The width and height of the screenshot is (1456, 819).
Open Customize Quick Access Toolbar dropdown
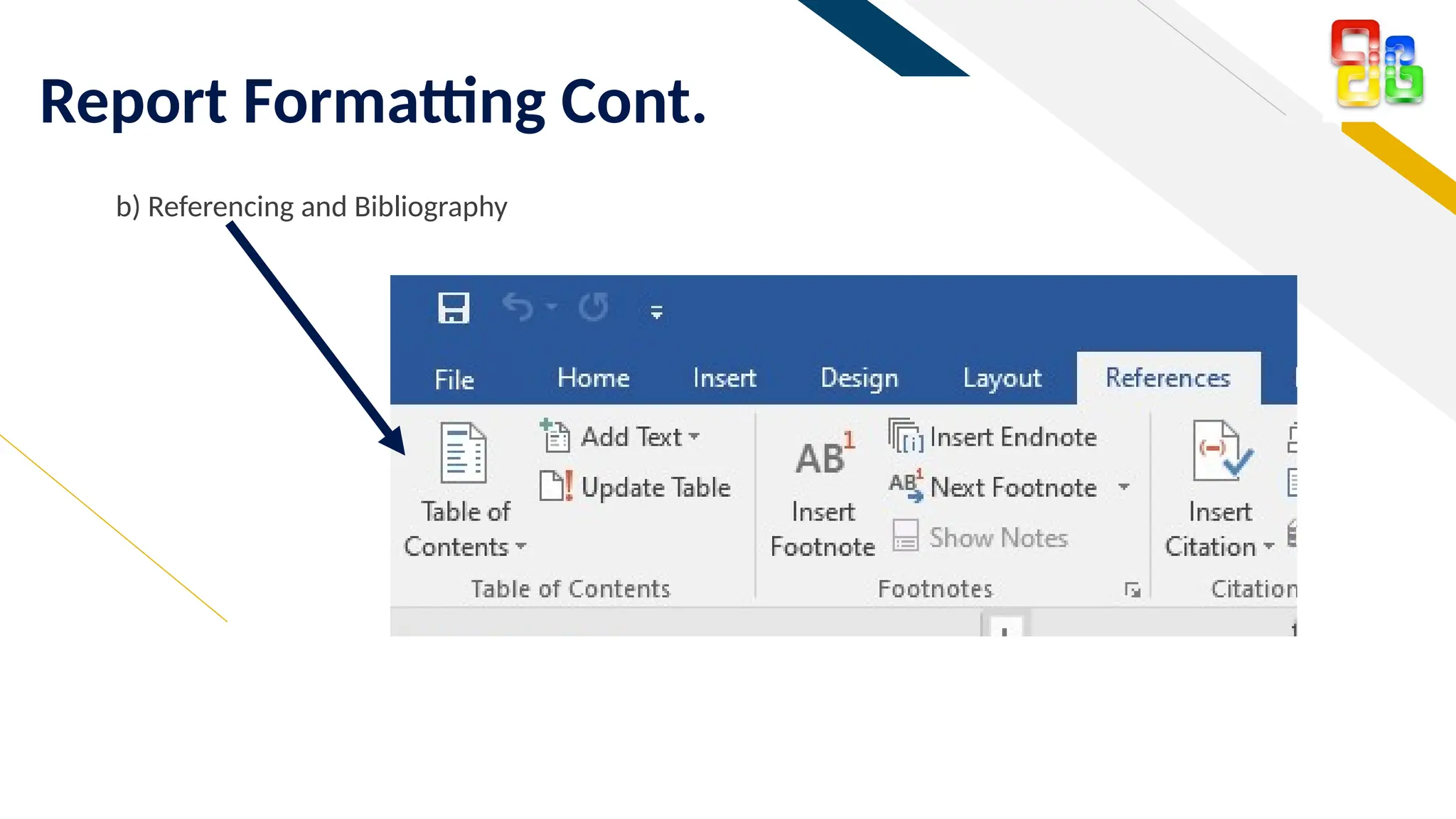[x=657, y=311]
